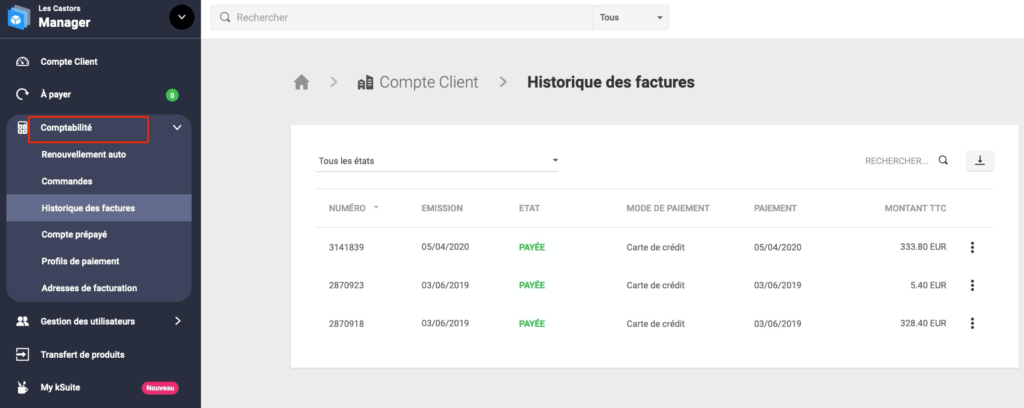Open Renouvellement auto submenu item

84,155
